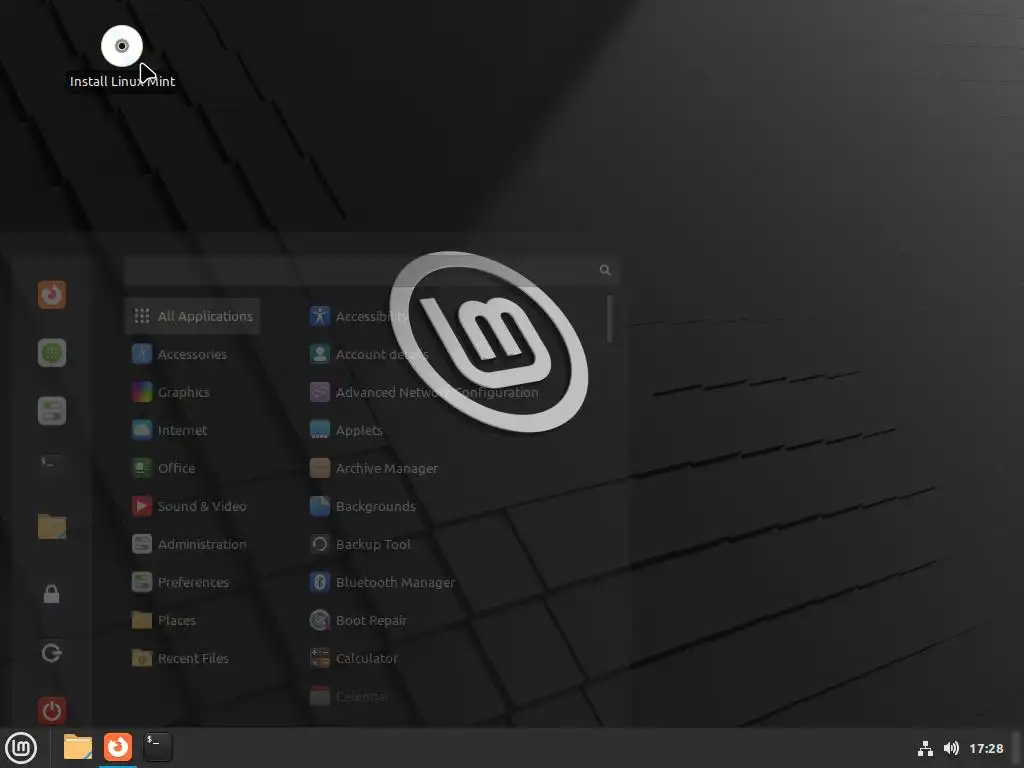Launch Firefox from menu favorites sidebar

(52, 295)
